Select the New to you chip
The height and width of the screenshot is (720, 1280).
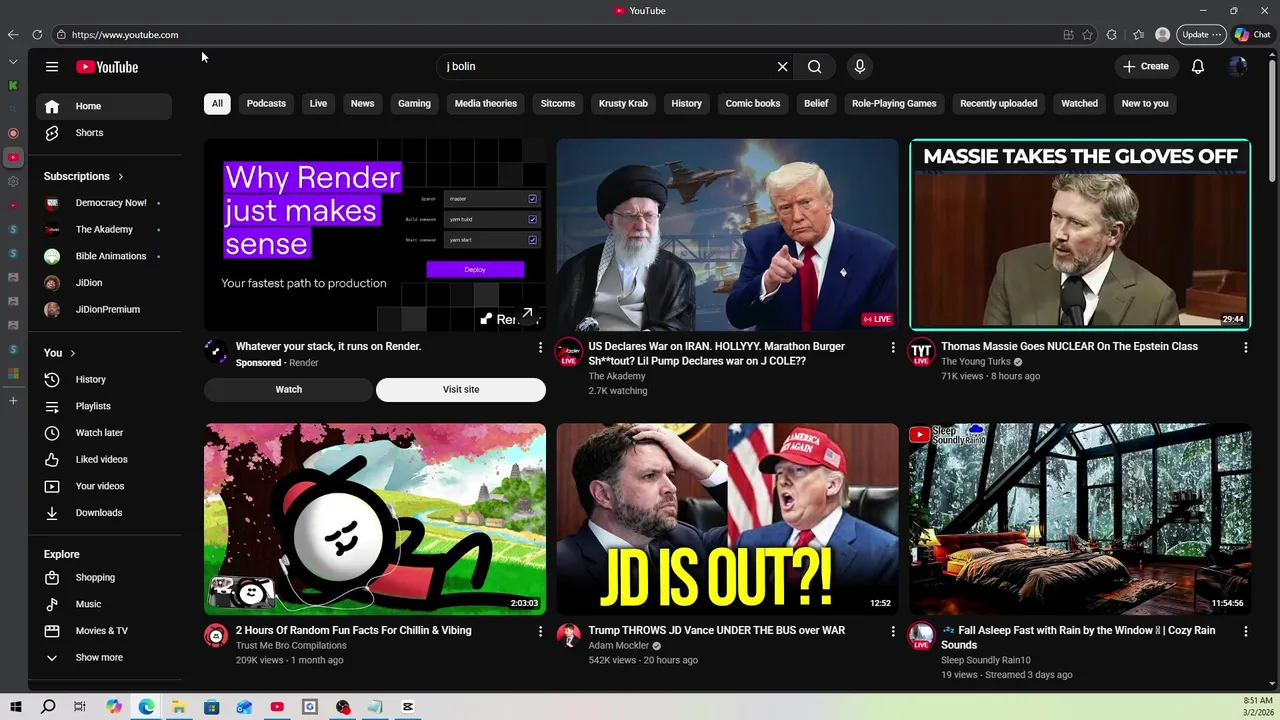pos(1145,104)
